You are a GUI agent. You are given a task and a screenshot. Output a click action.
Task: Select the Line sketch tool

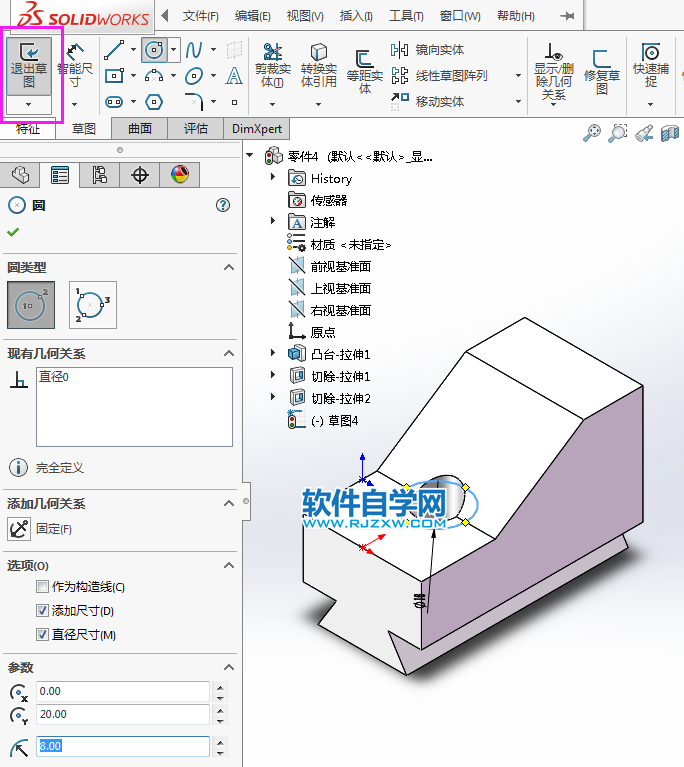click(x=114, y=50)
